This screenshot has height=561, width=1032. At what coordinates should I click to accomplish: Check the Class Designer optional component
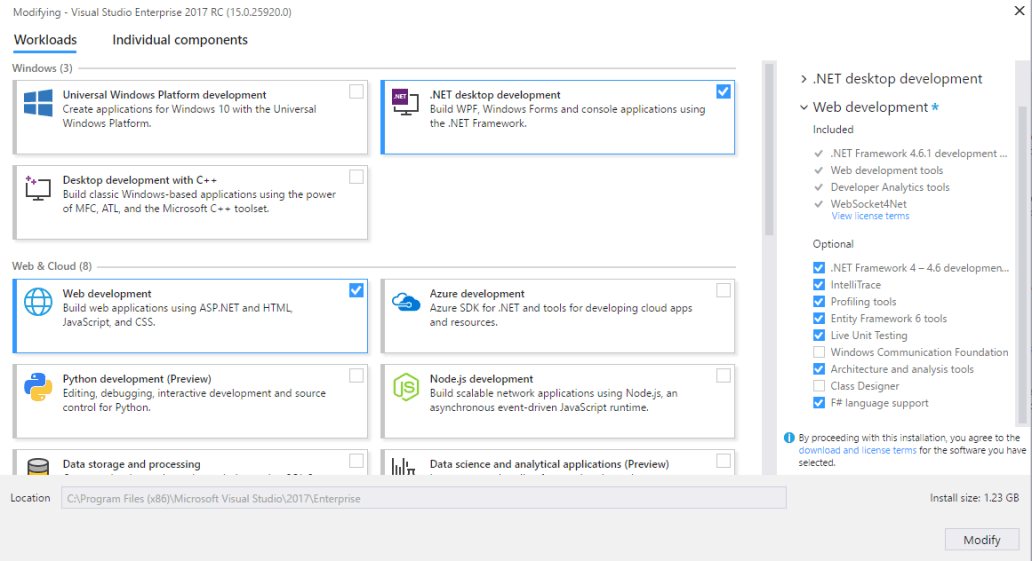click(819, 386)
